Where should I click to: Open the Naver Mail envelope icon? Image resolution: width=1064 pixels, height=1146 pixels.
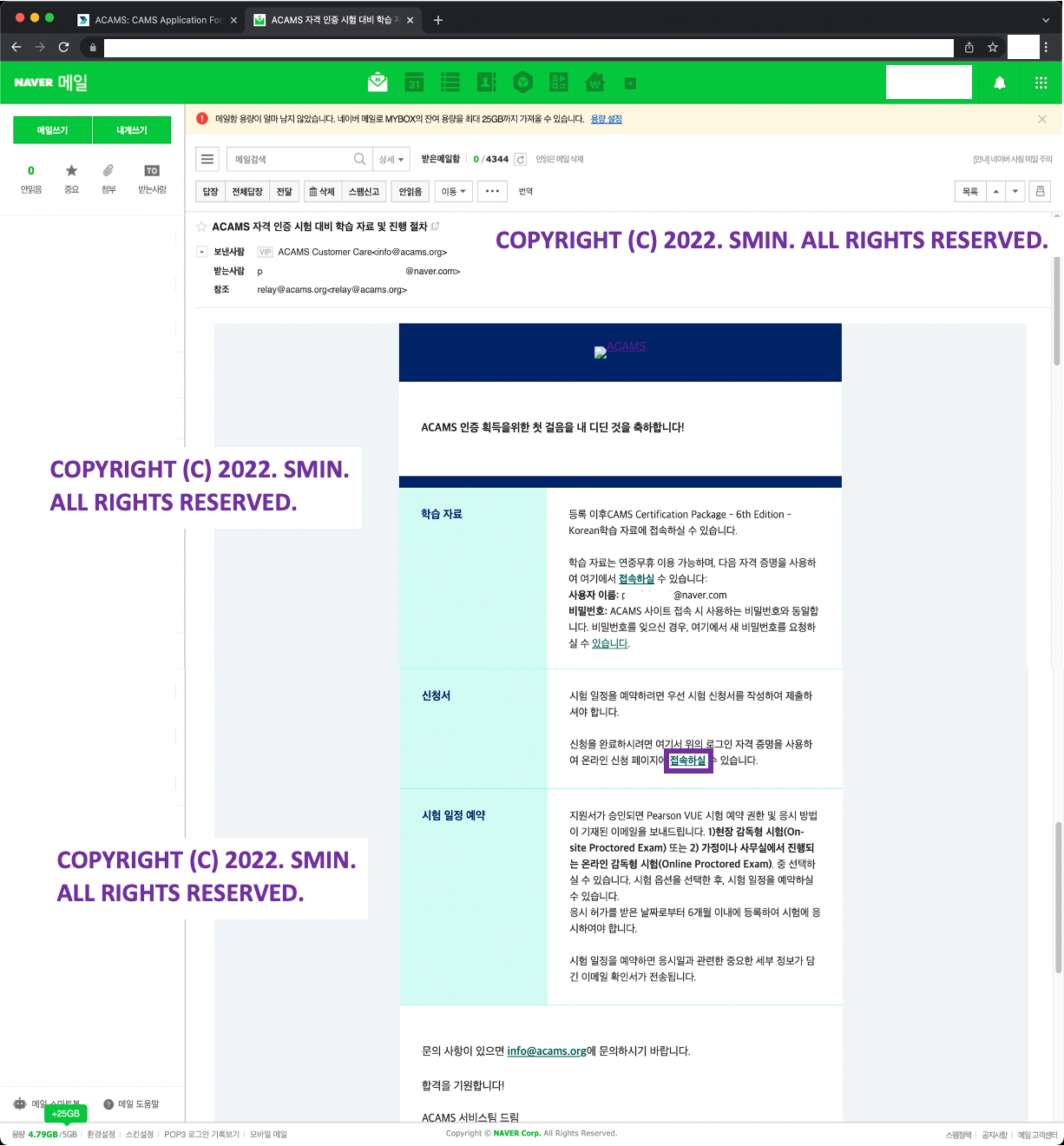pyautogui.click(x=378, y=82)
